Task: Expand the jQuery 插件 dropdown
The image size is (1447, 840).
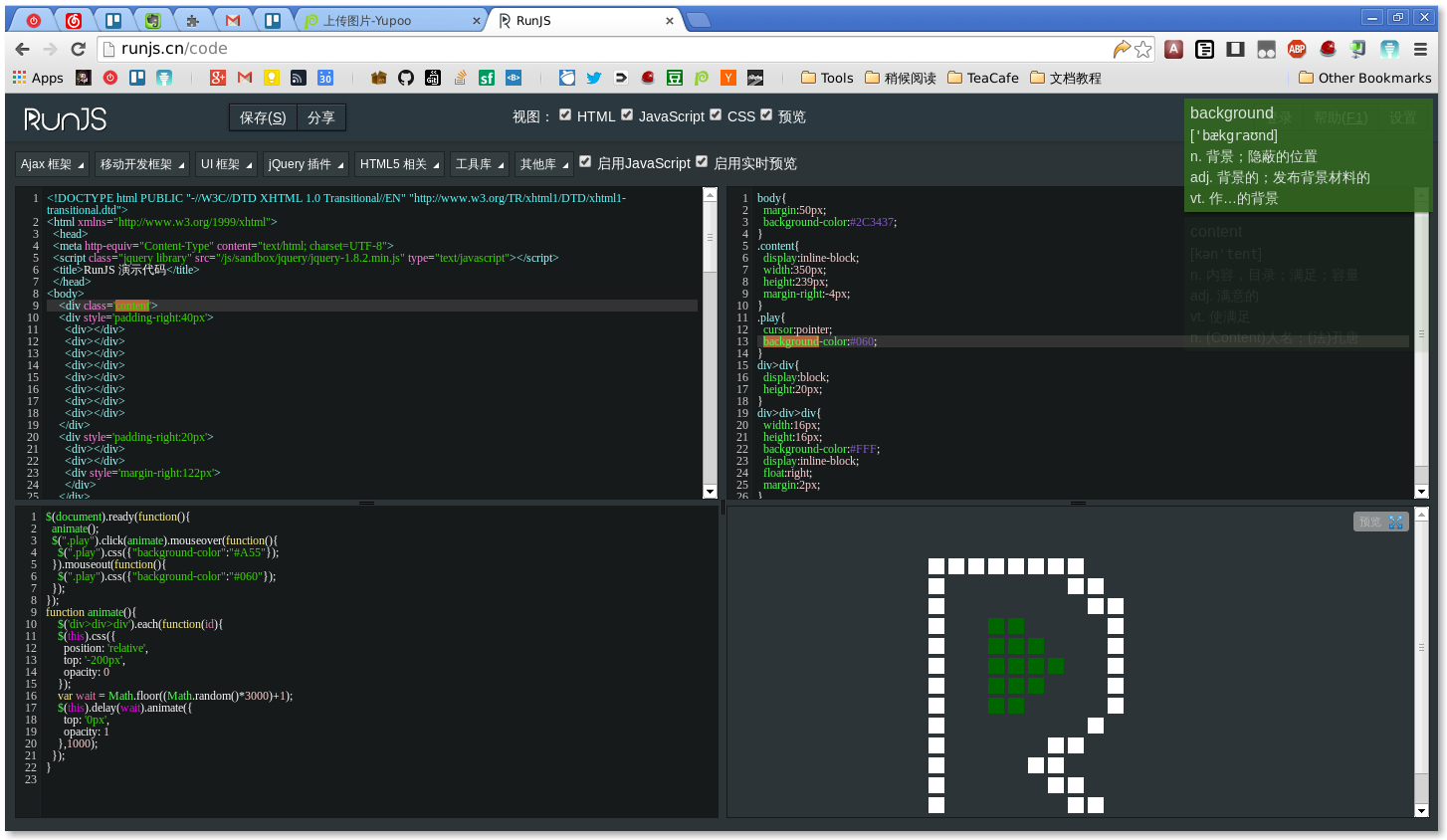Action: pos(306,164)
